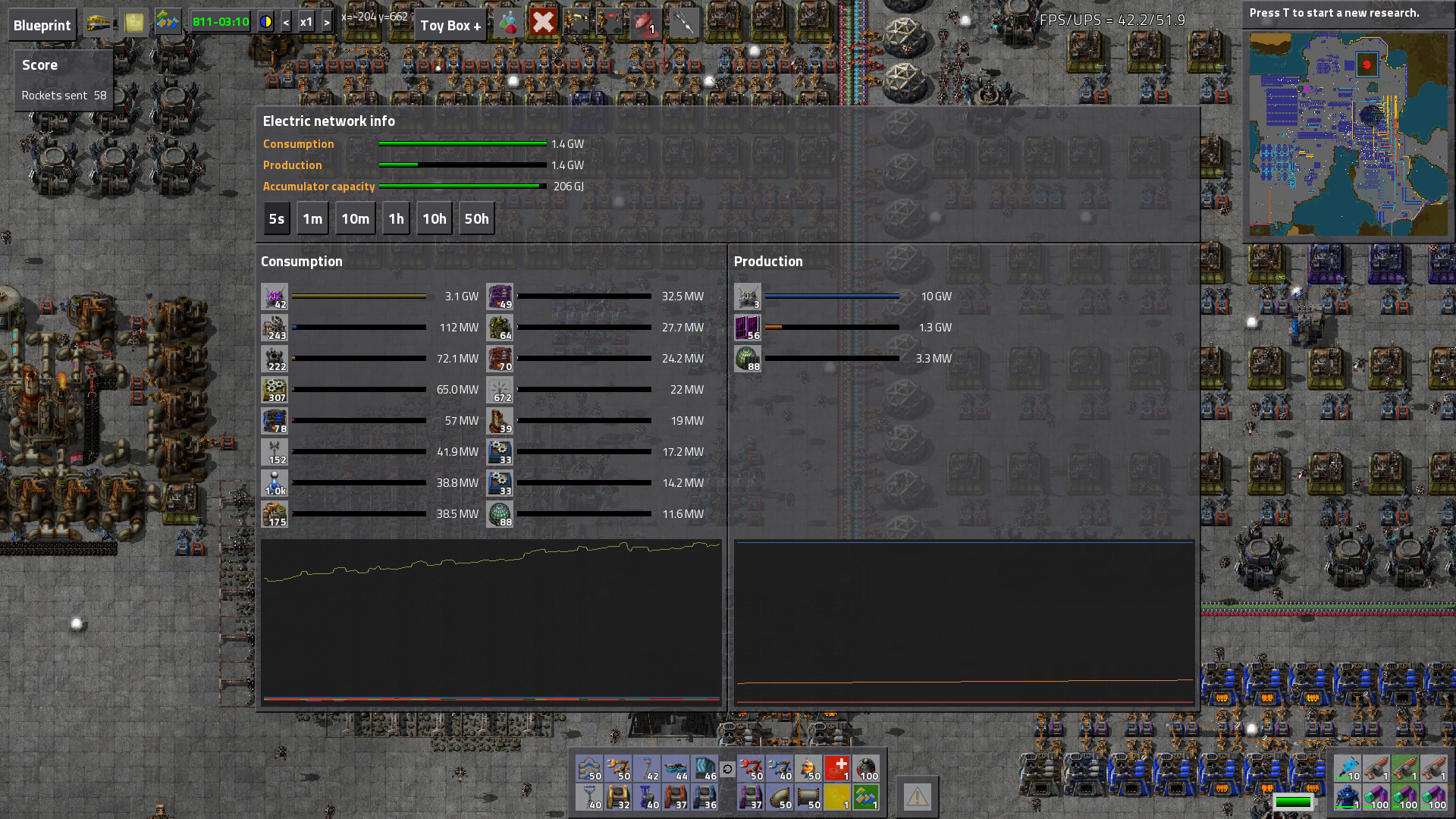Switch to the 50h time range
Image resolution: width=1456 pixels, height=819 pixels.
coord(476,219)
